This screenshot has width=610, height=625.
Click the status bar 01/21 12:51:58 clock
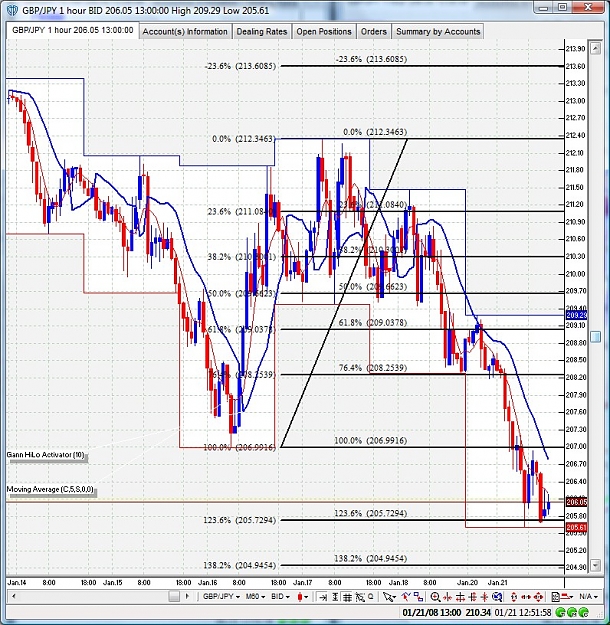coord(523,612)
